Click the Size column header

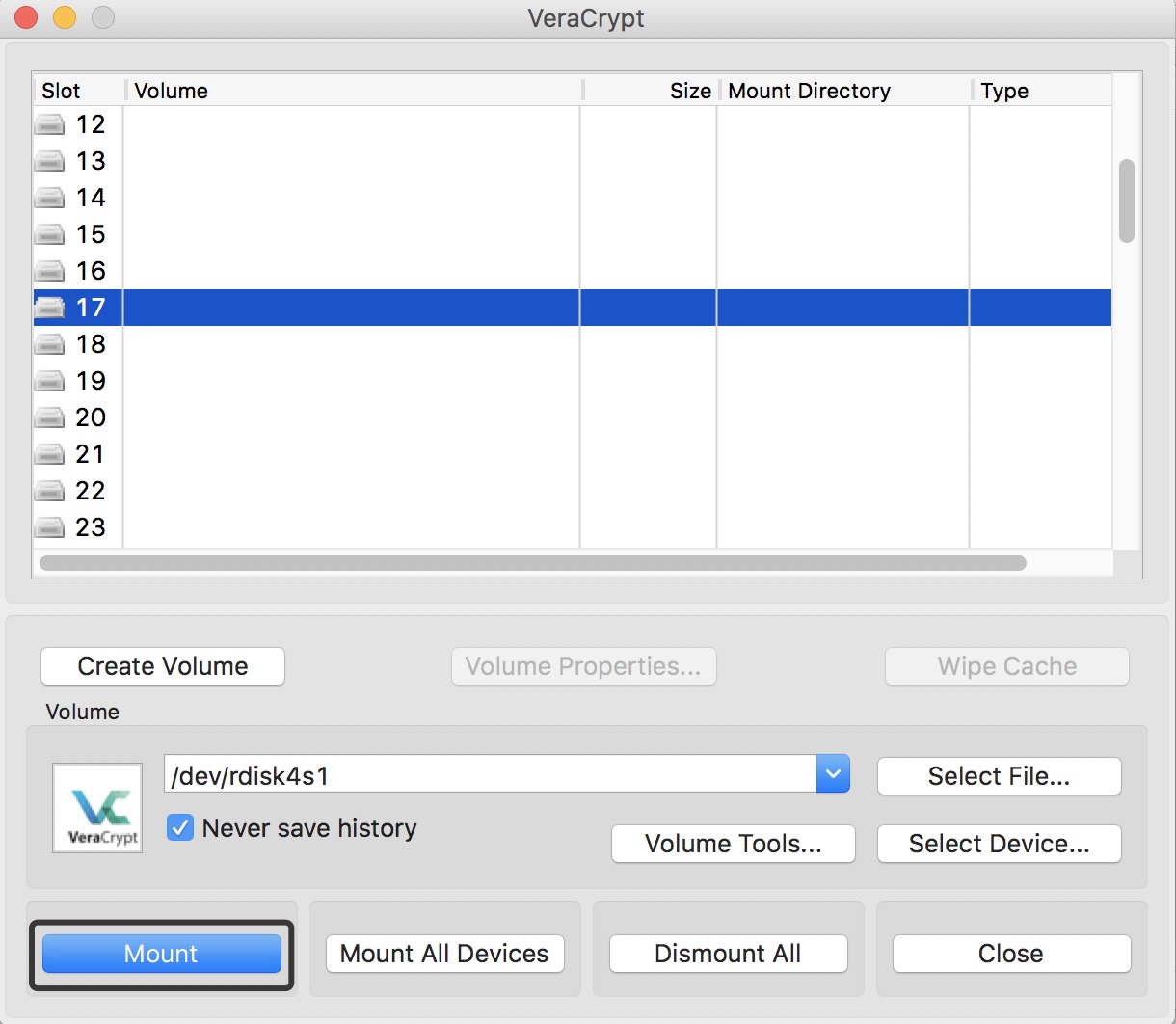point(651,91)
